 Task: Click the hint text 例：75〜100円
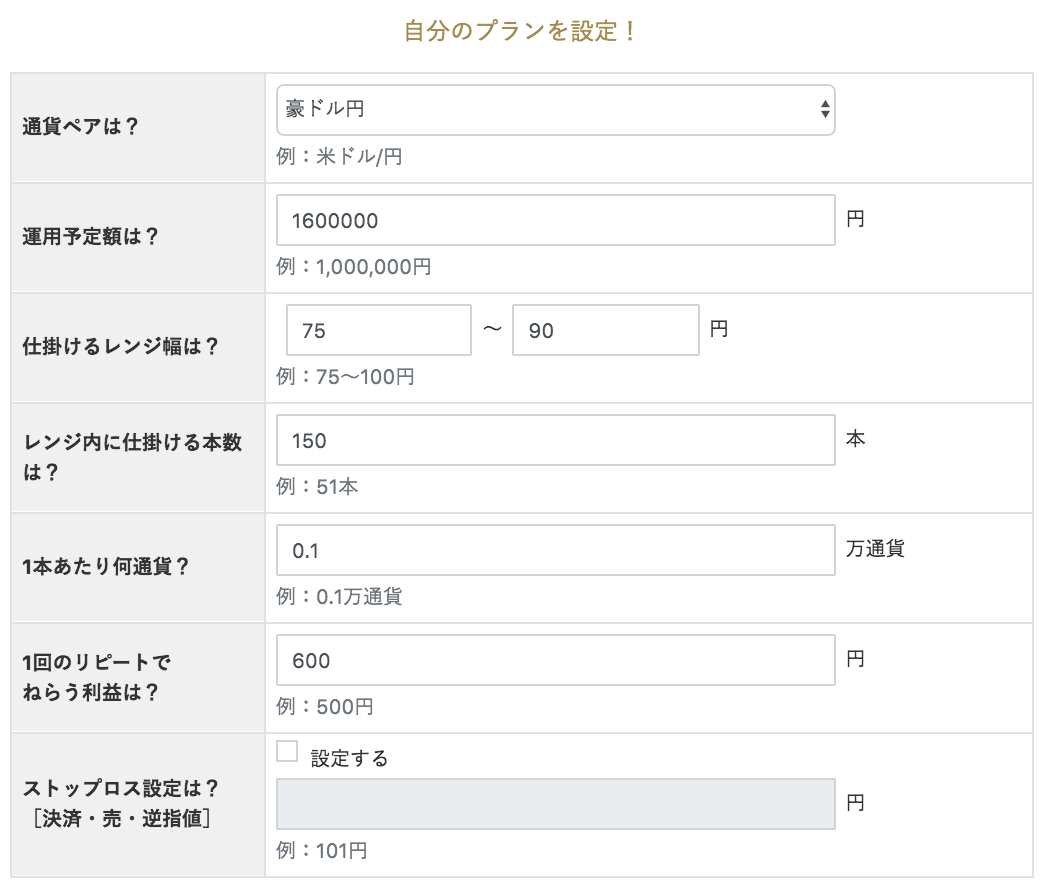click(x=346, y=377)
